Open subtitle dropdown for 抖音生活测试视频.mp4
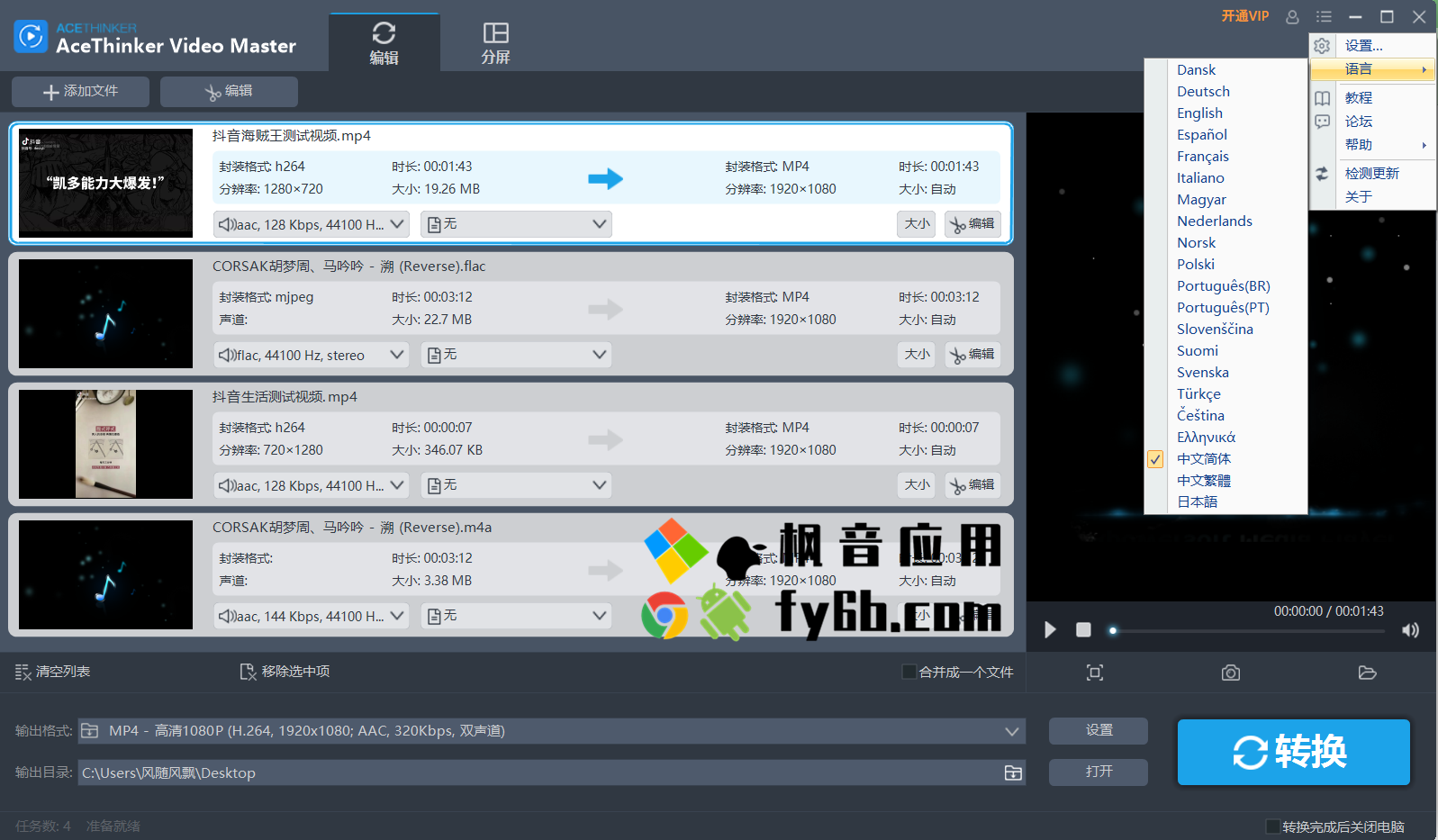The width and height of the screenshot is (1438, 840). (516, 485)
